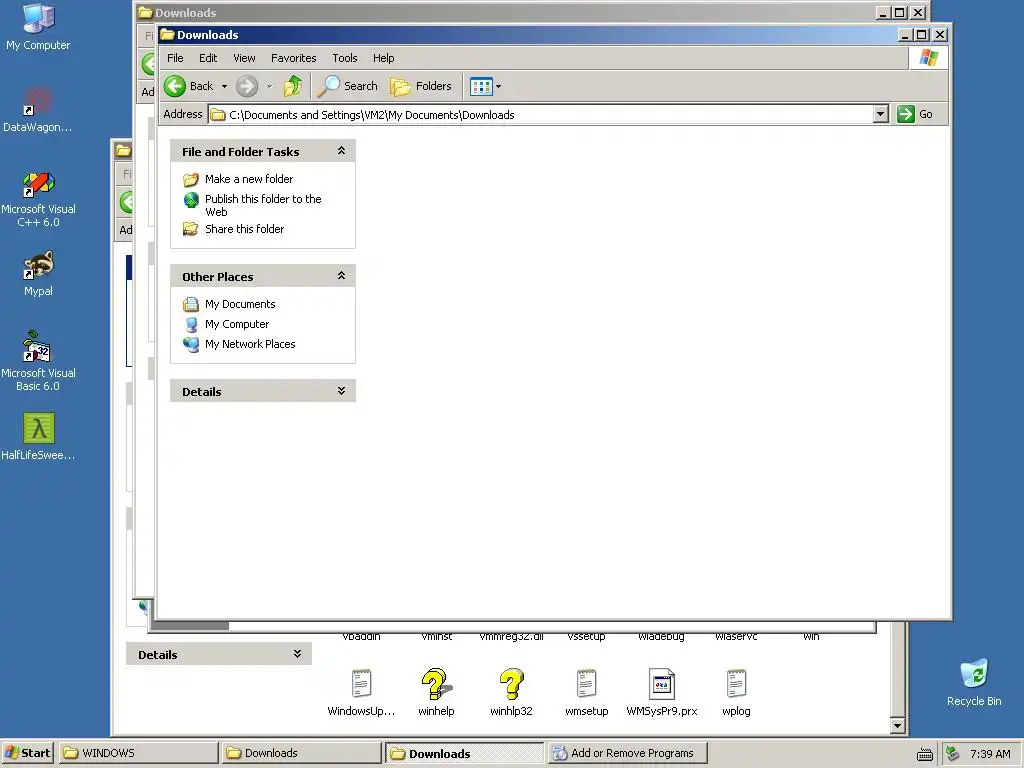Select WindowsUp... file in WINDOWS window
Screen dimensions: 1024x768
pos(361,693)
